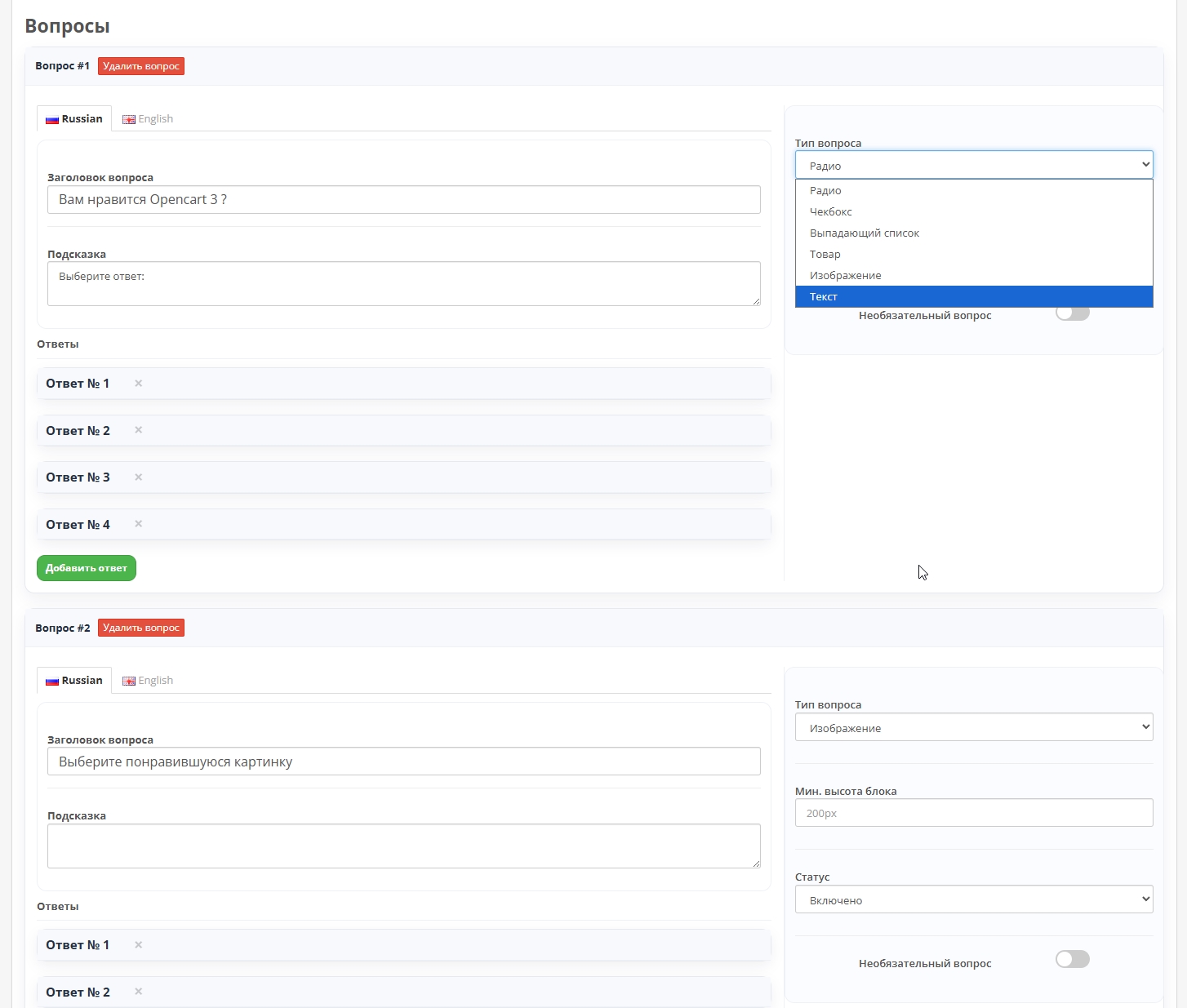
Task: Click the Мин. высота блока input field
Action: [x=973, y=813]
